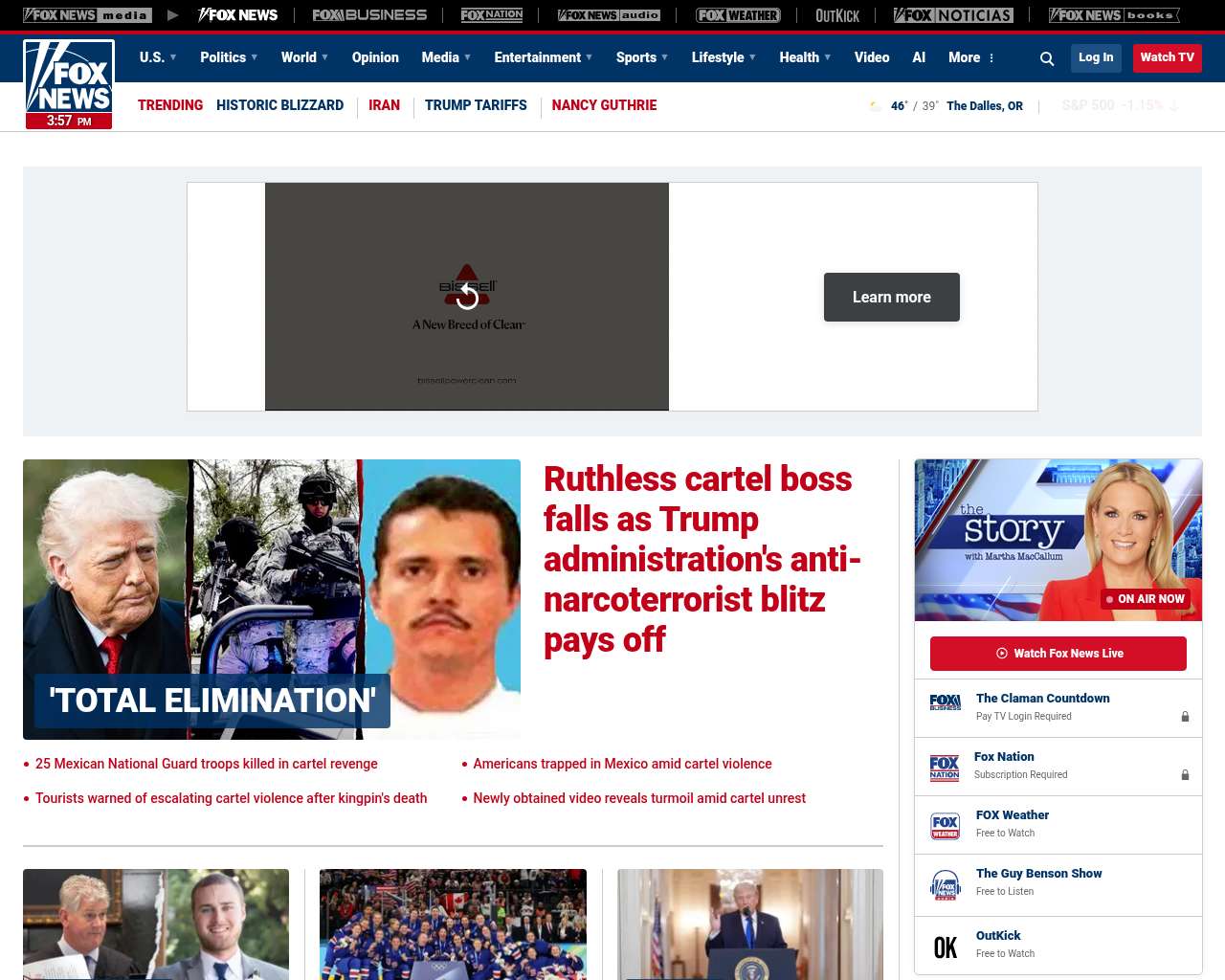Image resolution: width=1225 pixels, height=980 pixels.
Task: Click the Fox Noticias logo
Action: coord(953,15)
